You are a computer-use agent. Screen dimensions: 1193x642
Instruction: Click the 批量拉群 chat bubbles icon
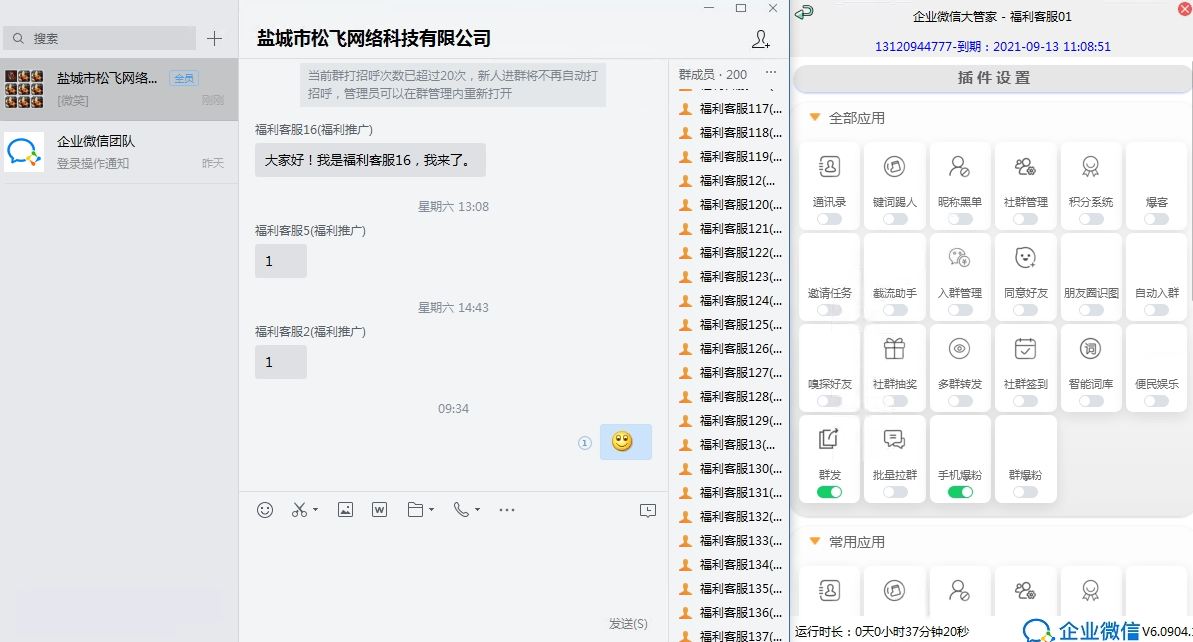[895, 440]
